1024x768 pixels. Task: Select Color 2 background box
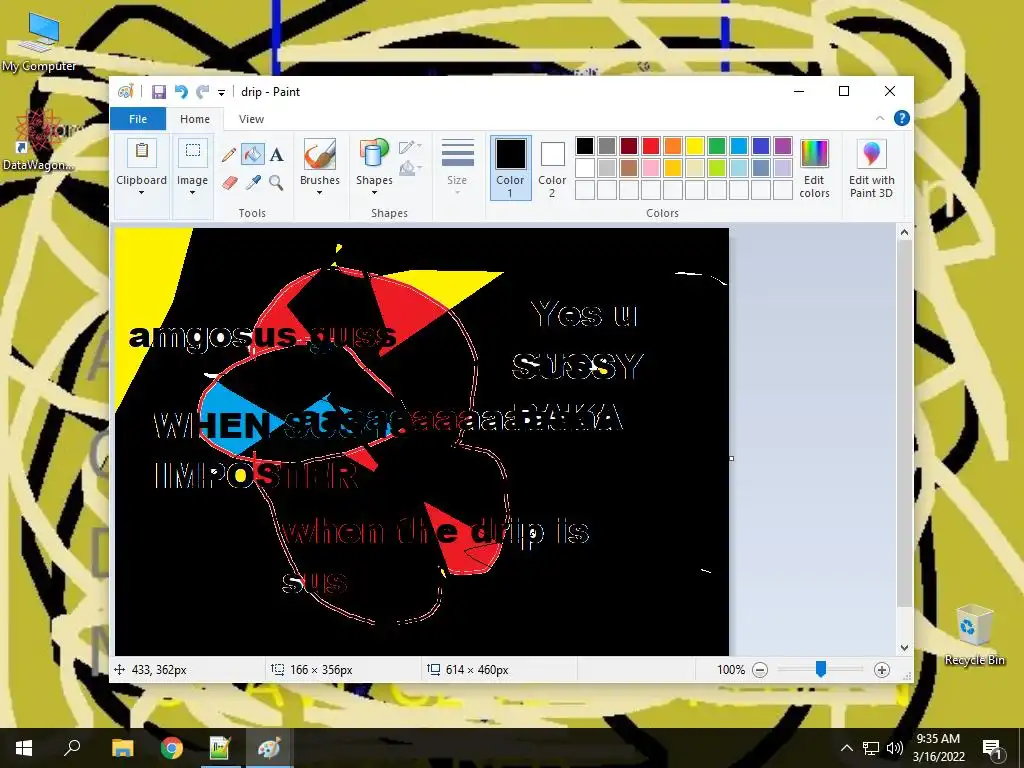(552, 168)
